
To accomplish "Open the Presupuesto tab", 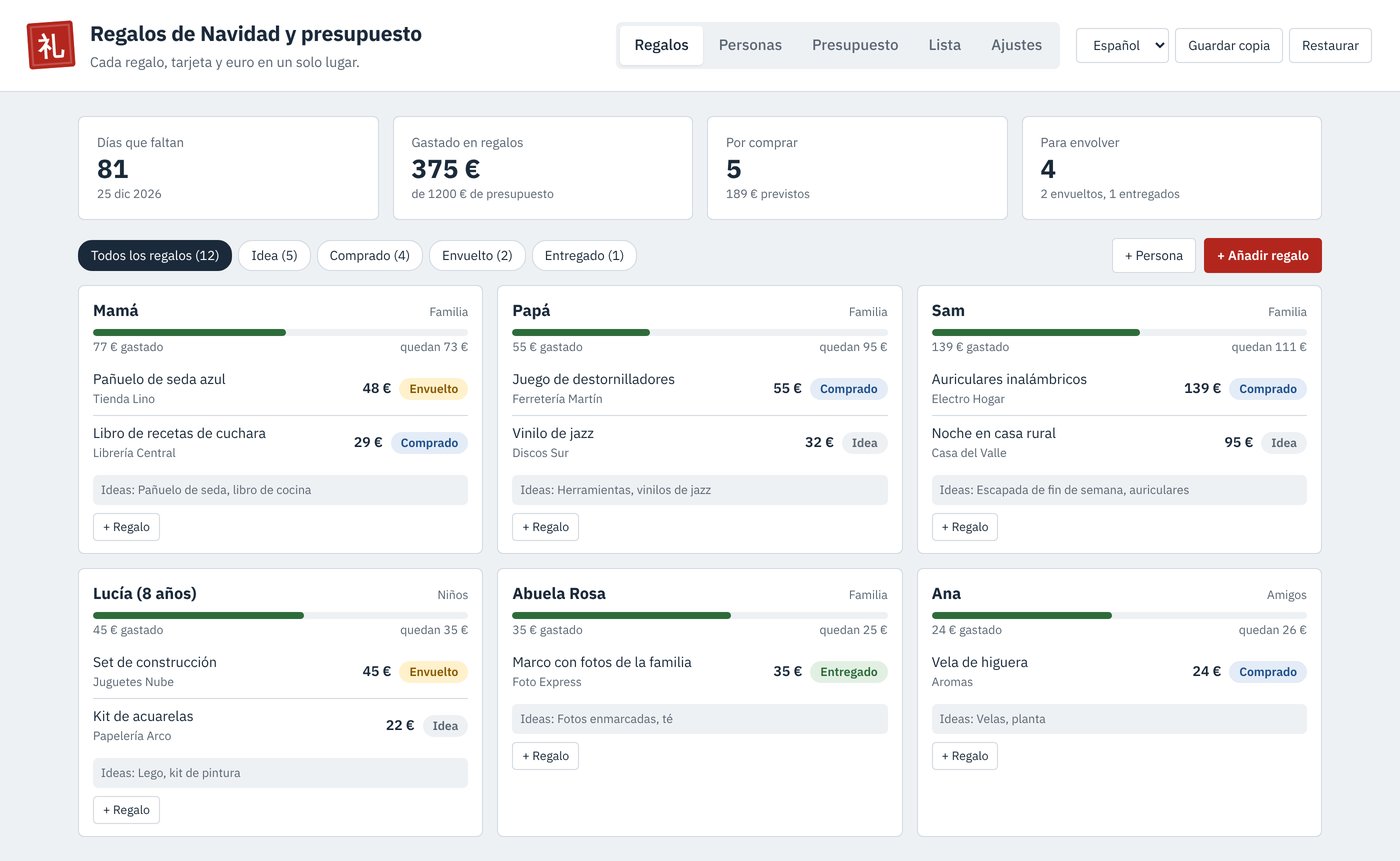I will point(855,45).
